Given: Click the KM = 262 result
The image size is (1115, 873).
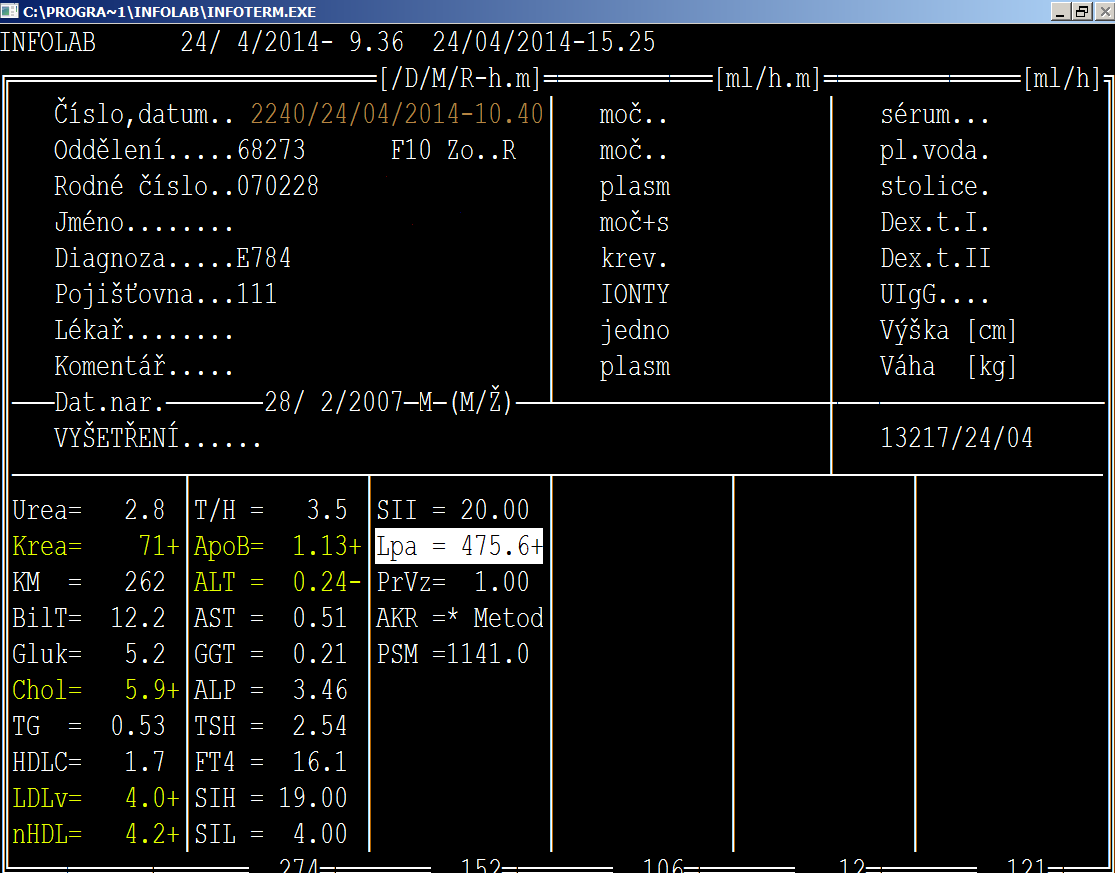Looking at the screenshot, I should click(x=89, y=582).
